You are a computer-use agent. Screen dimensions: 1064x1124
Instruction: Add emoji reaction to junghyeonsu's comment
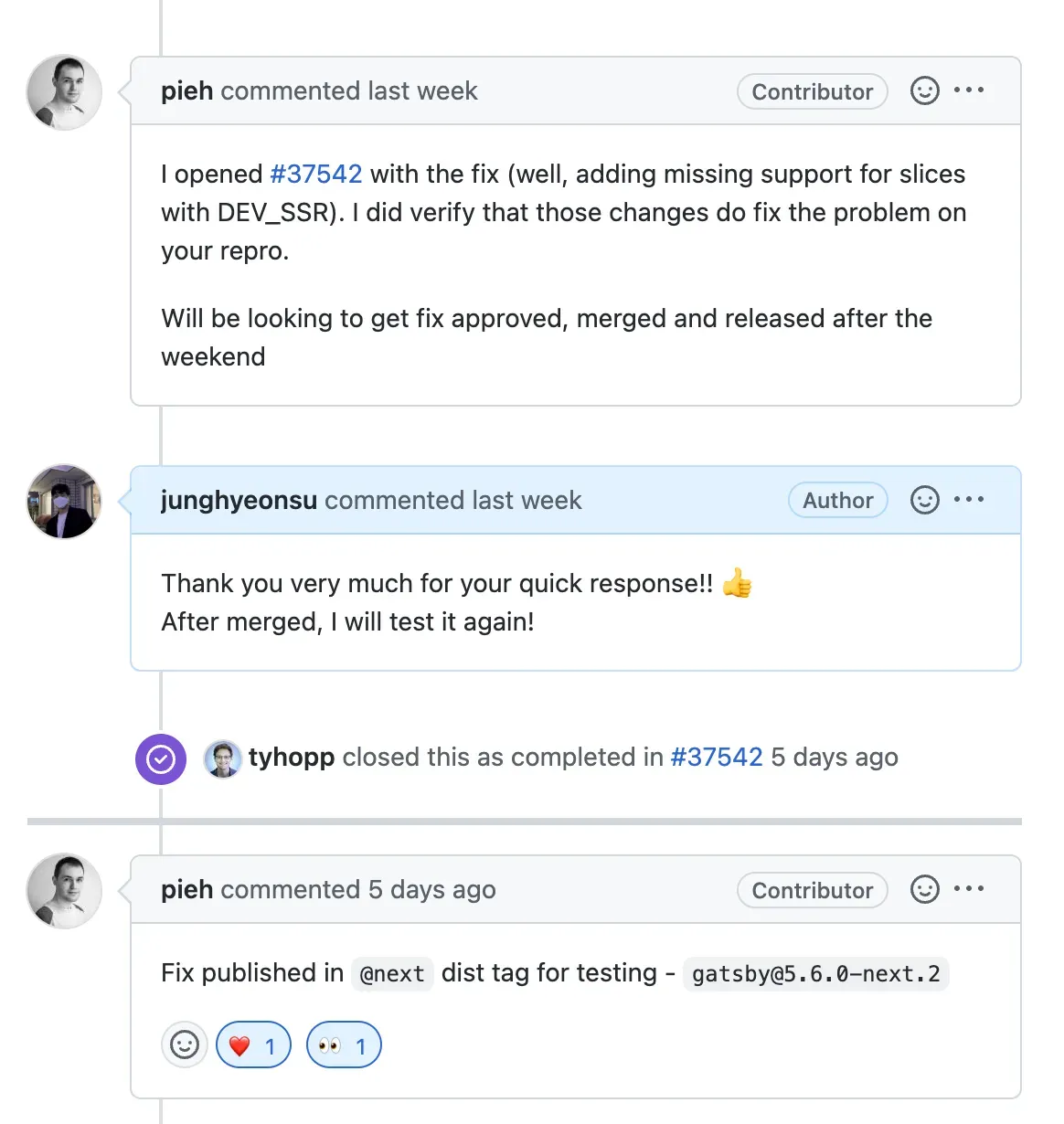click(924, 500)
